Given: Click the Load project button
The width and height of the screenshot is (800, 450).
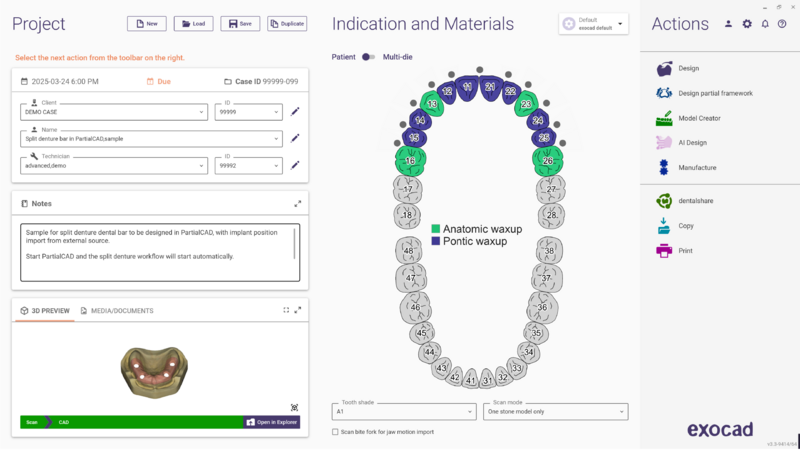Looking at the screenshot, I should [x=193, y=24].
